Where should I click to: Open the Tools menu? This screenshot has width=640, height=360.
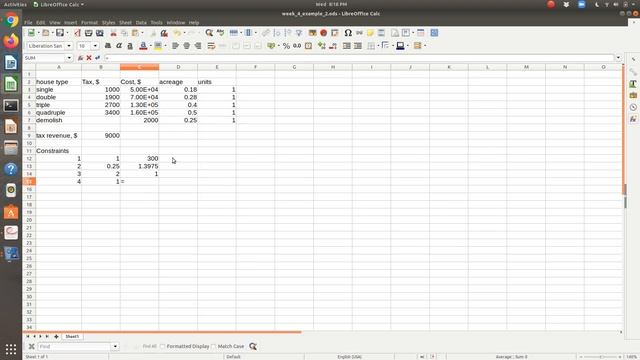pyautogui.click(x=156, y=22)
